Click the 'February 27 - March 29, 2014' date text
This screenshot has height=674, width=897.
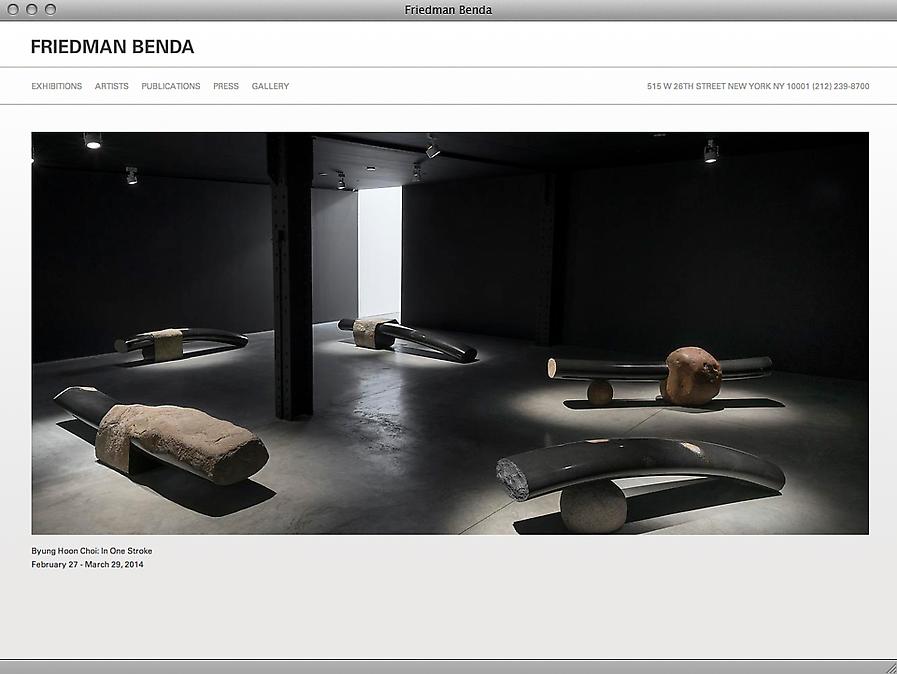(87, 564)
